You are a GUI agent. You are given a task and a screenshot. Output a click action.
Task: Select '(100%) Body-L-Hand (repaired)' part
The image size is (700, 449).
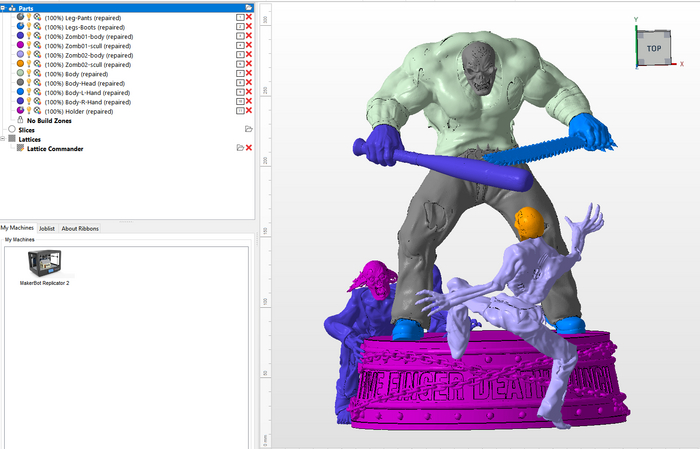tap(88, 93)
